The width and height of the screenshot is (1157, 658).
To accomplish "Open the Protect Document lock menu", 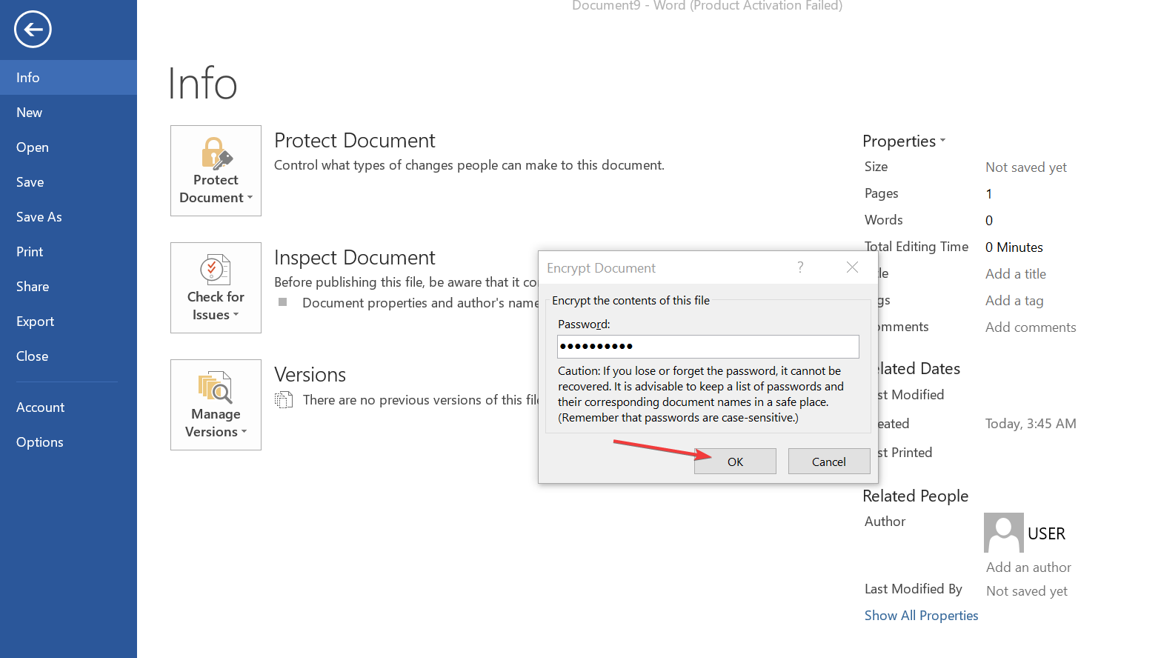I will coord(216,171).
